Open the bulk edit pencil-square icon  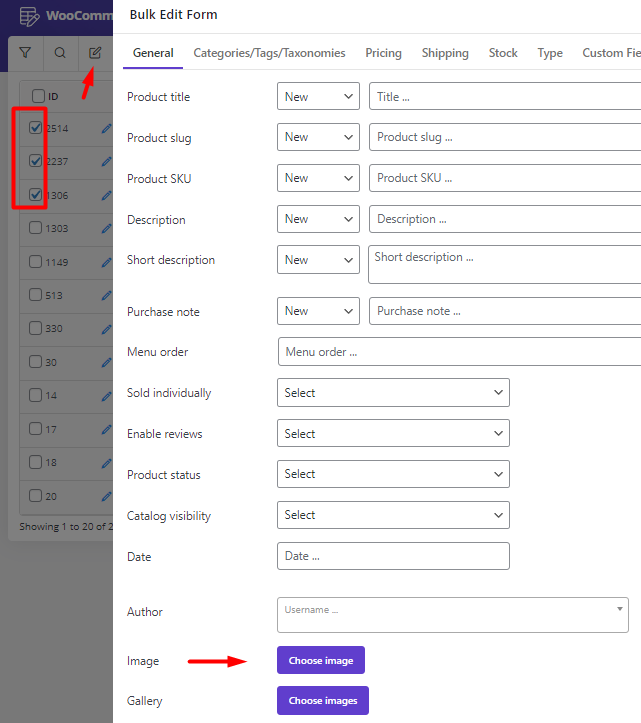95,53
